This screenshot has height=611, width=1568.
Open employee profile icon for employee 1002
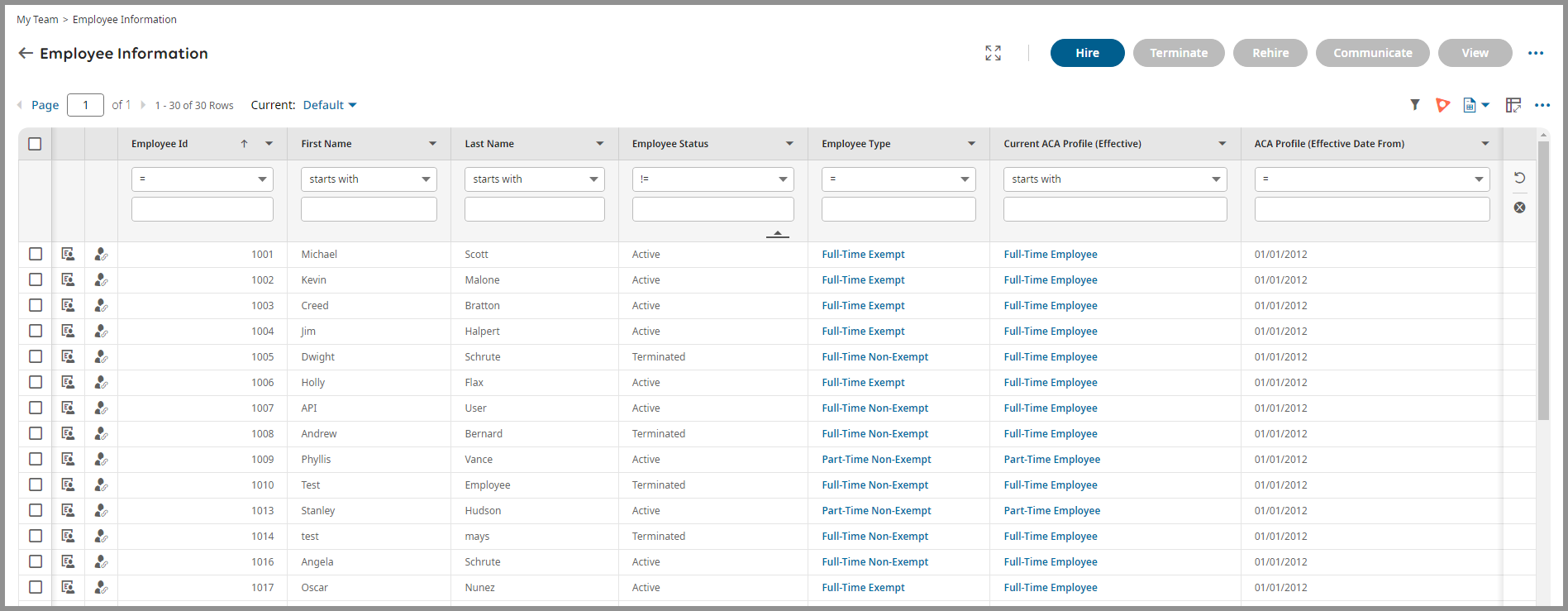click(101, 280)
